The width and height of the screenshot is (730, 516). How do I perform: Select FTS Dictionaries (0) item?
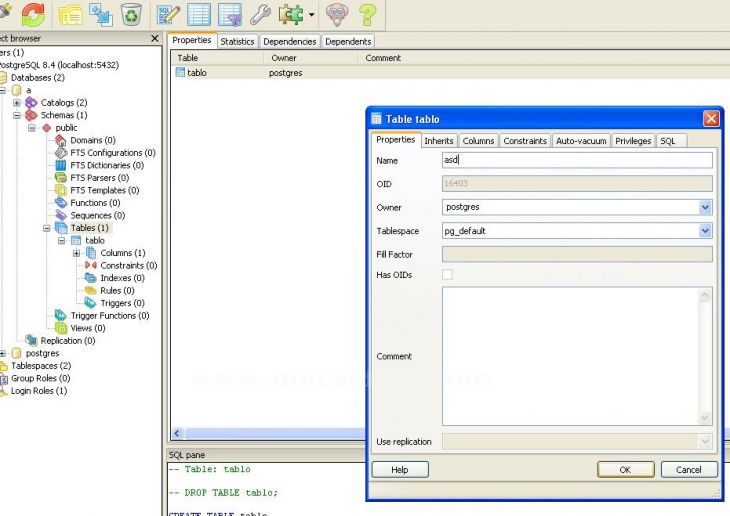tap(107, 165)
